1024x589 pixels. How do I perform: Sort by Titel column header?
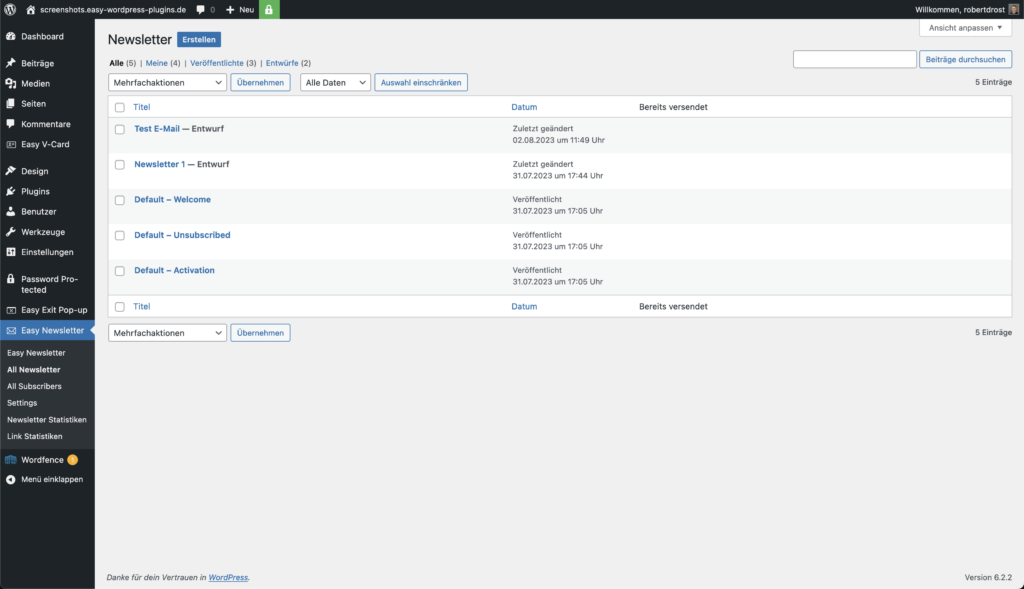(142, 107)
